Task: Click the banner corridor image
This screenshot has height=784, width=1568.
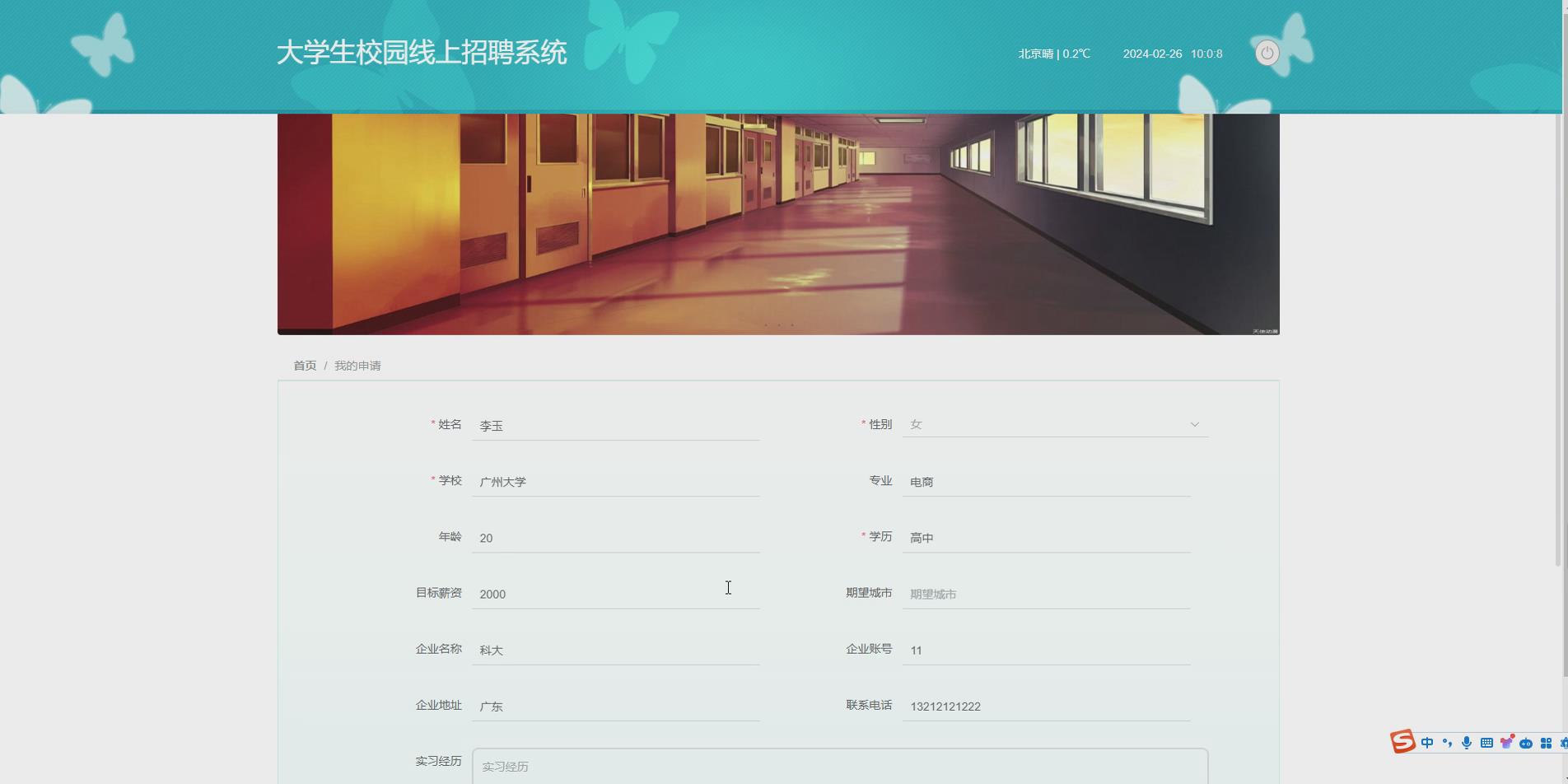Action: (777, 222)
